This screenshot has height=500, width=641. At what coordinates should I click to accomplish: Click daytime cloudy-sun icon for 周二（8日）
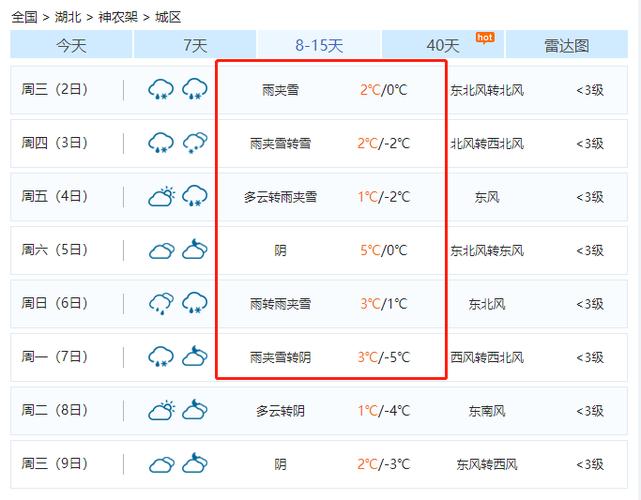(x=161, y=410)
